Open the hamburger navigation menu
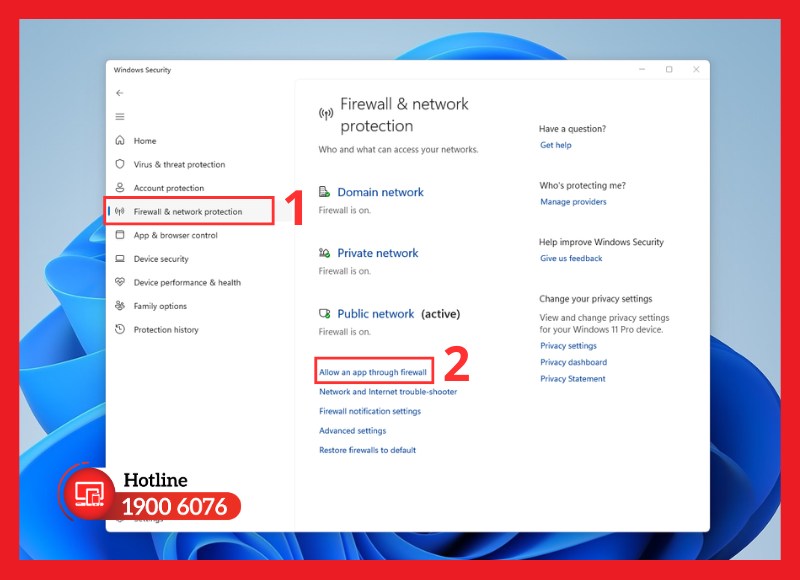This screenshot has height=580, width=800. pyautogui.click(x=120, y=117)
